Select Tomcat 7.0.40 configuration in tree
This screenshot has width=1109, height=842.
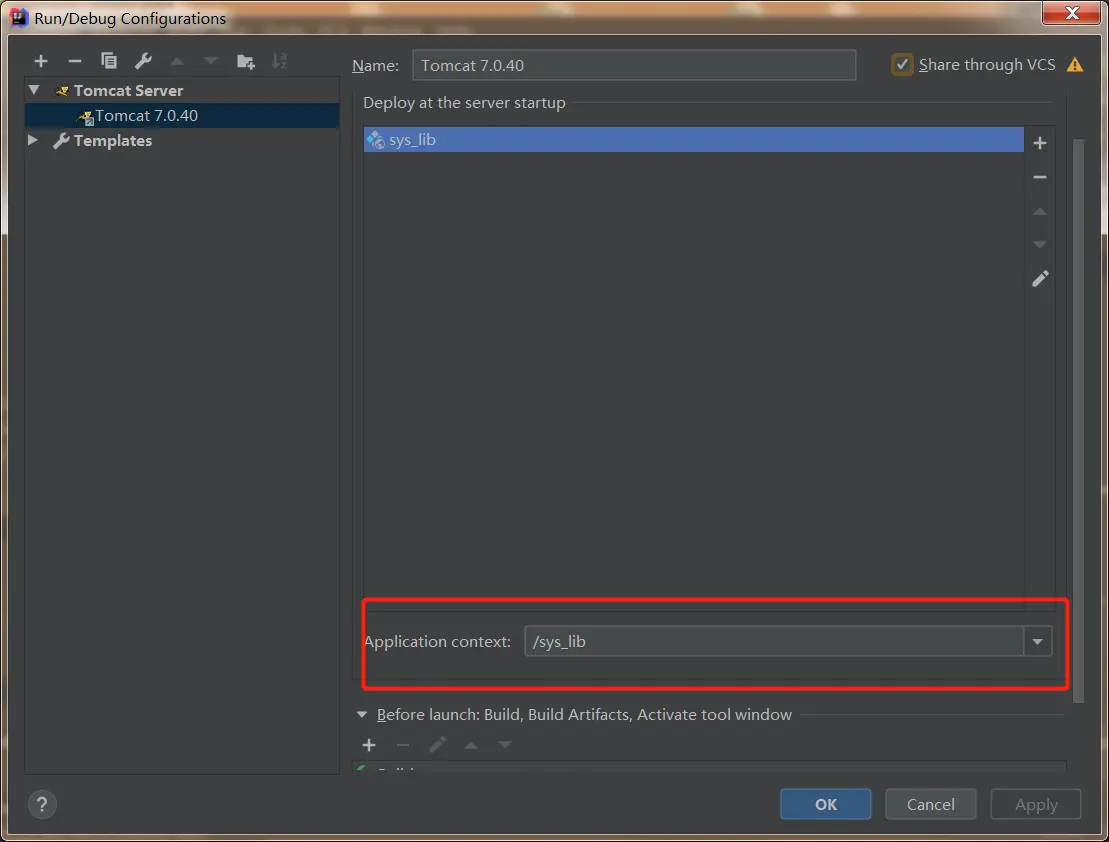(x=182, y=115)
